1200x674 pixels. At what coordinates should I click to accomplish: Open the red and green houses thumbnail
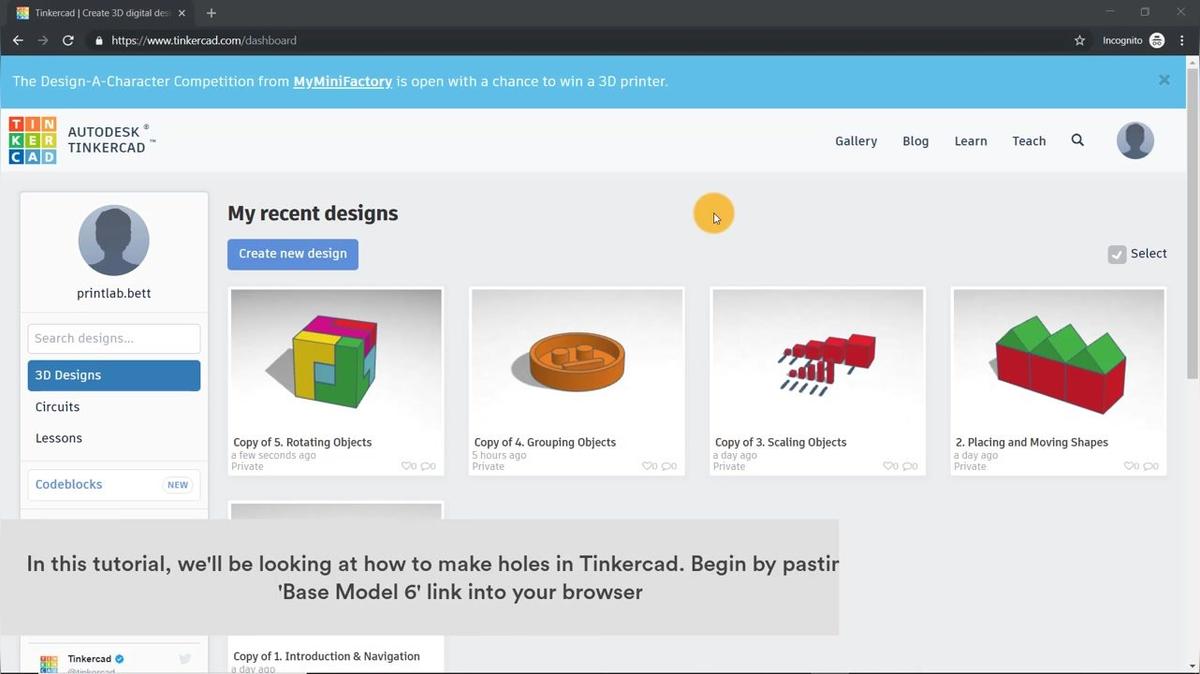(1059, 360)
